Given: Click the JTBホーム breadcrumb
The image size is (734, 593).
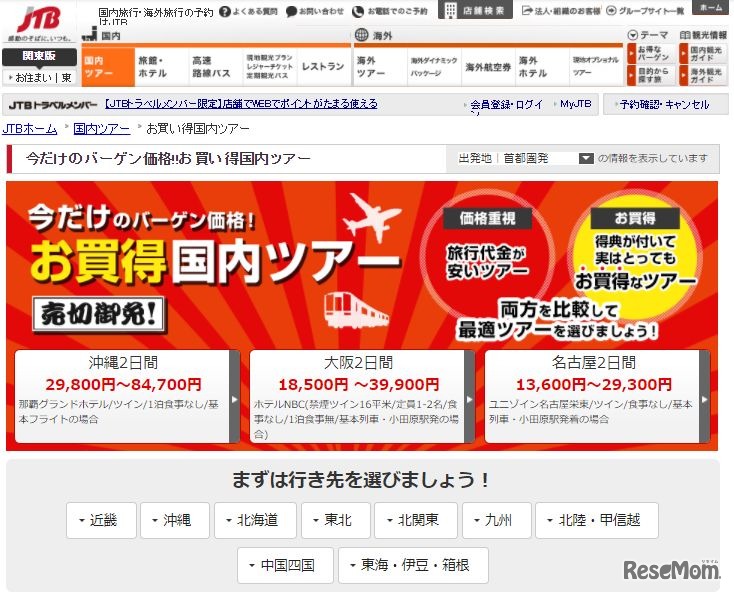Looking at the screenshot, I should point(29,129).
